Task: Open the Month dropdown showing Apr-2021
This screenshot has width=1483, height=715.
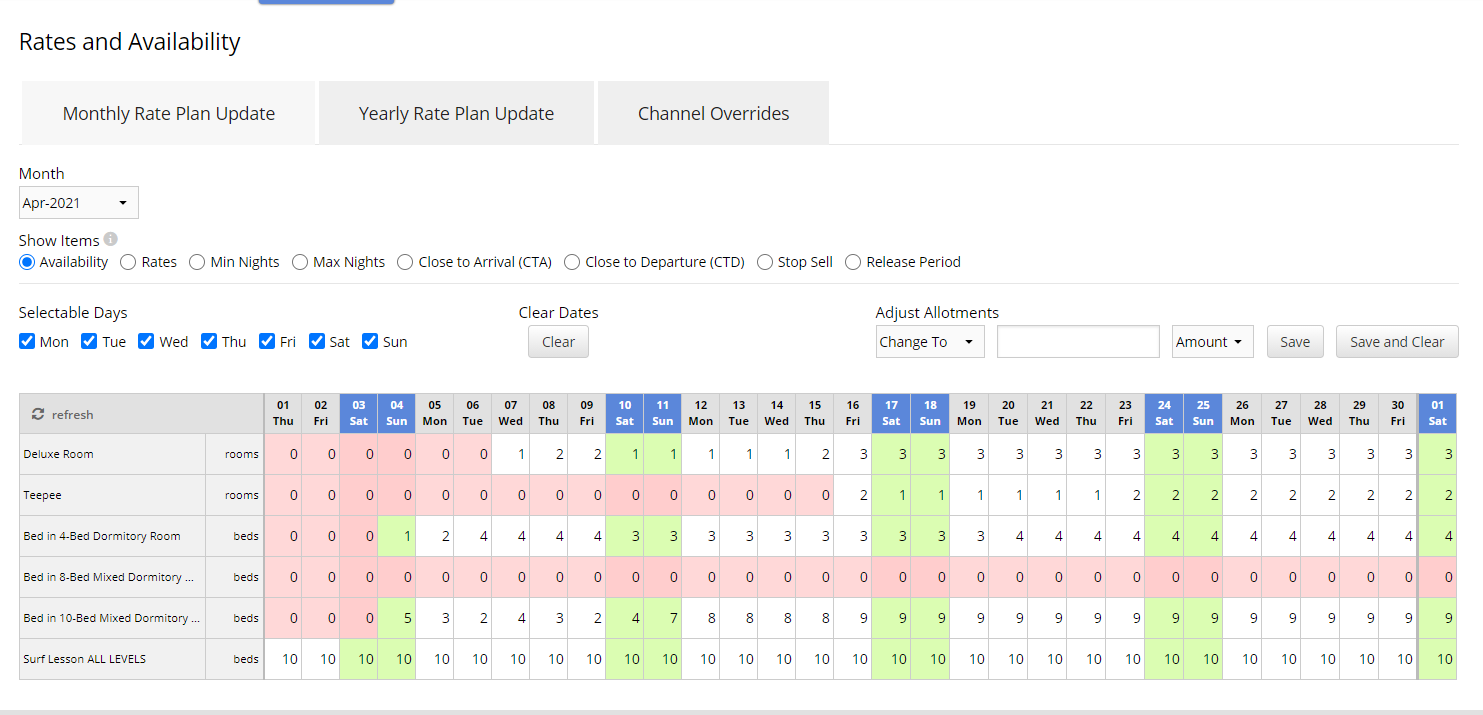Action: (x=79, y=203)
